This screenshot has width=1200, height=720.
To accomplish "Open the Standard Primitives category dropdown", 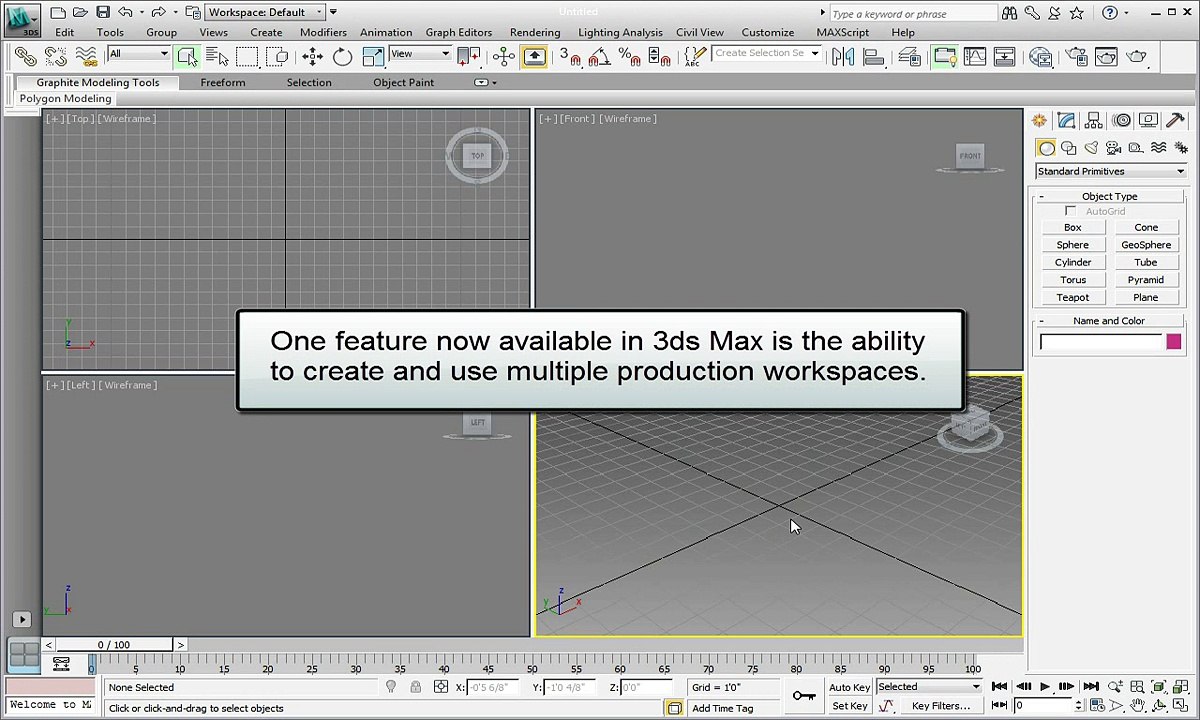I will click(1110, 171).
